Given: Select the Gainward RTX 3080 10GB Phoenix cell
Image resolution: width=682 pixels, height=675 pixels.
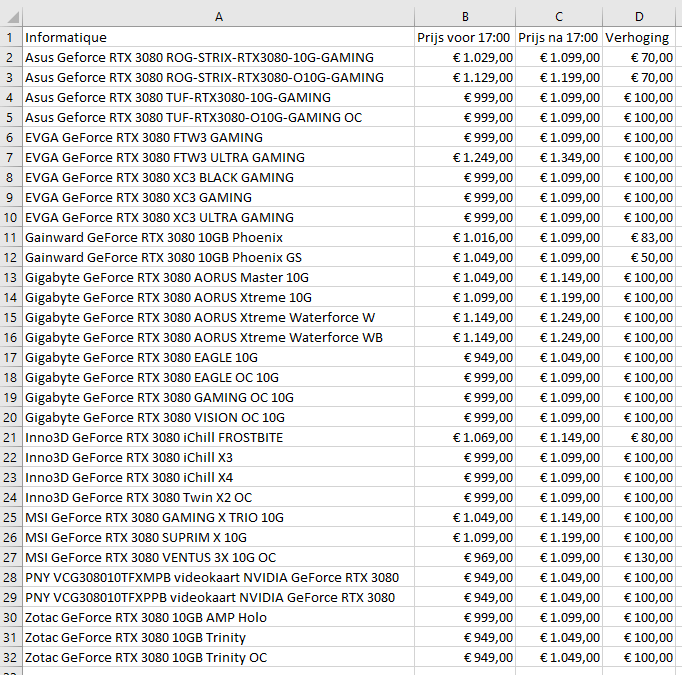Looking at the screenshot, I should pos(219,237).
